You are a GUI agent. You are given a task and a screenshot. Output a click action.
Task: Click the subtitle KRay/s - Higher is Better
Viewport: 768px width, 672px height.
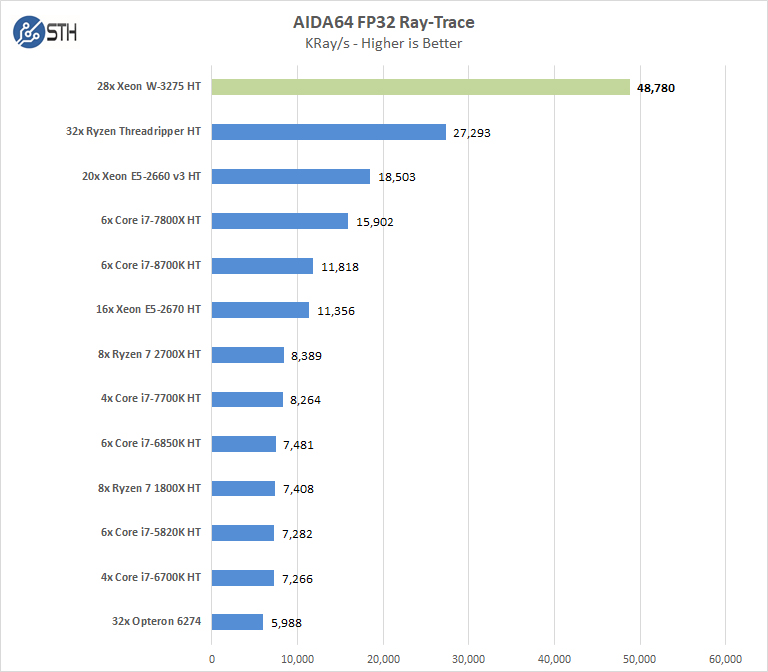tap(384, 44)
